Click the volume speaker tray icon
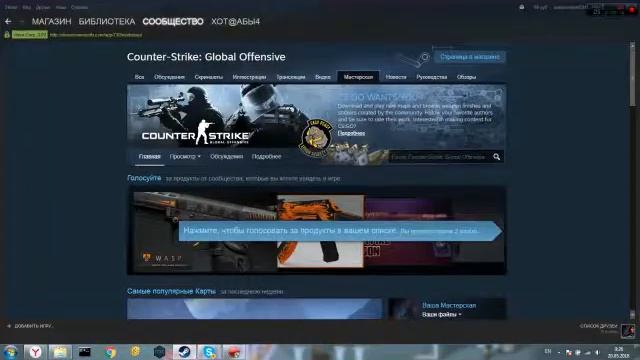 (597, 352)
